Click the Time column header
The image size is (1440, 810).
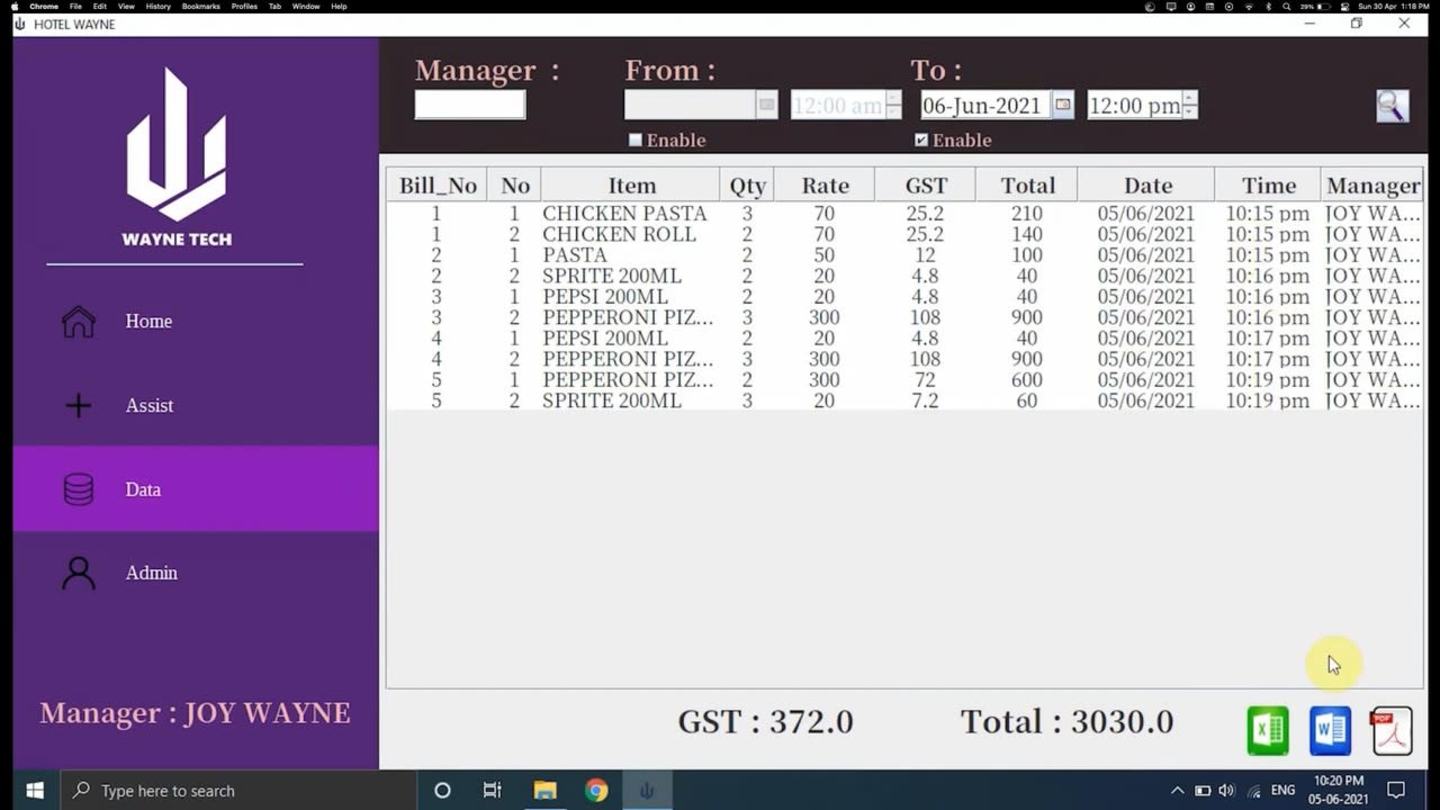[1268, 185]
